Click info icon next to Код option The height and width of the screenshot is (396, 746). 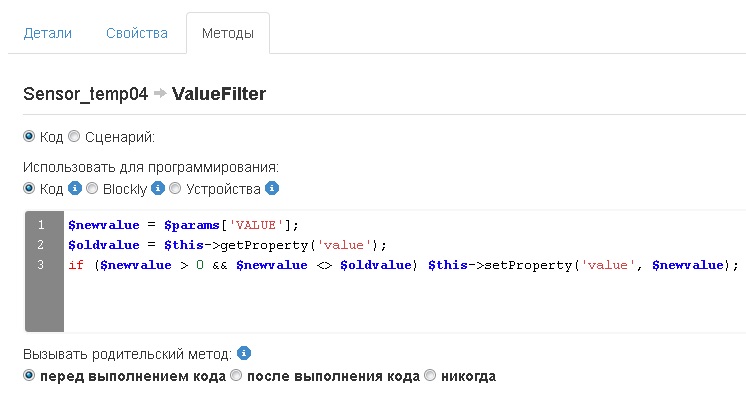(x=75, y=188)
